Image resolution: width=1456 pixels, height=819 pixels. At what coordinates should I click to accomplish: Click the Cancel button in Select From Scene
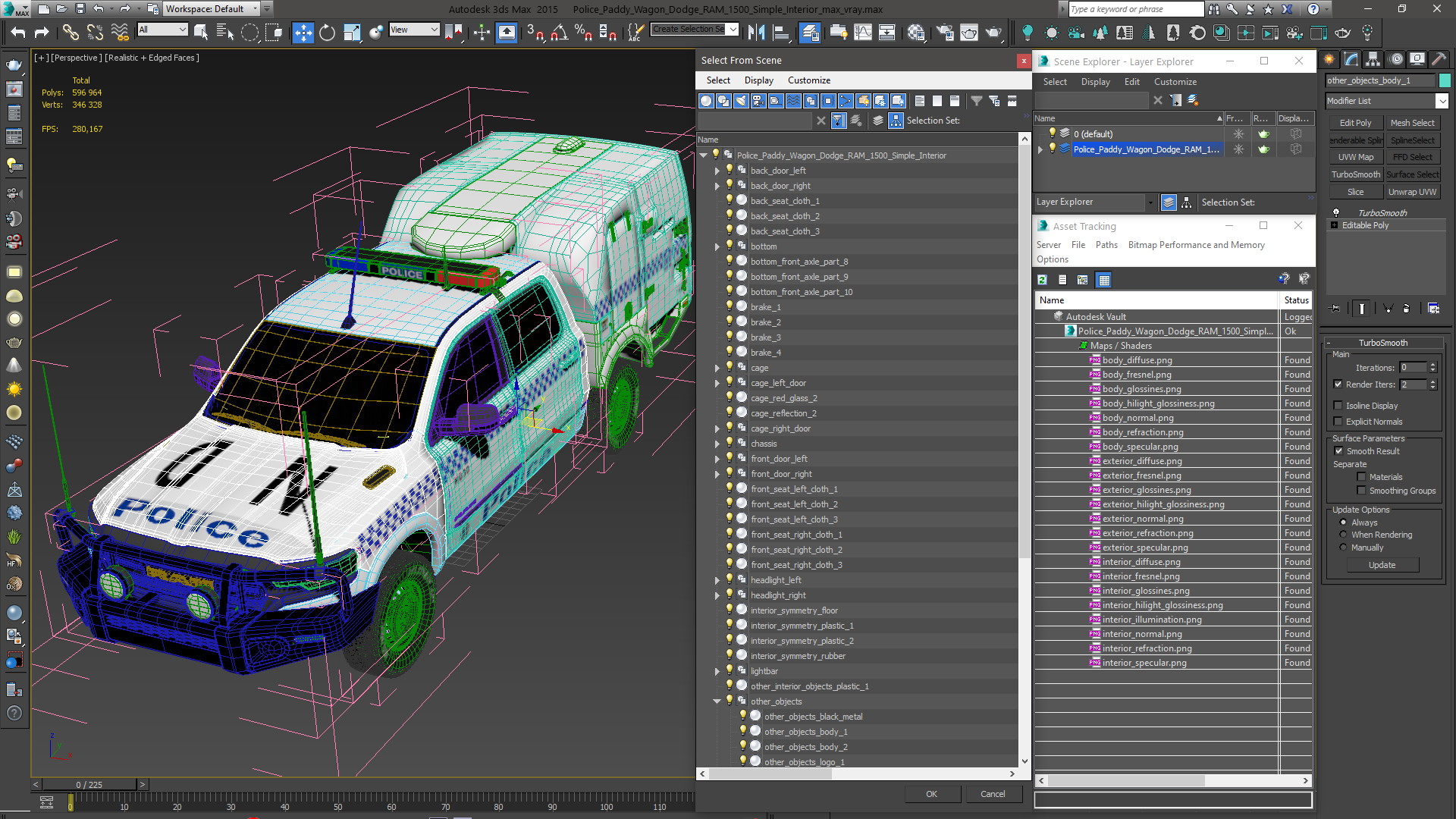[x=993, y=794]
